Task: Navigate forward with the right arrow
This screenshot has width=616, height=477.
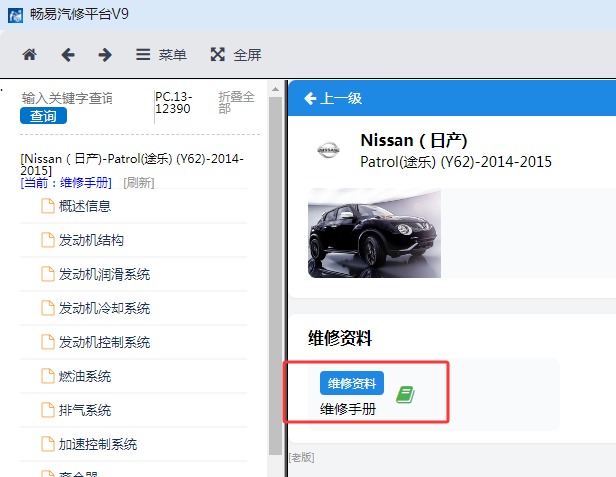Action: coord(105,54)
